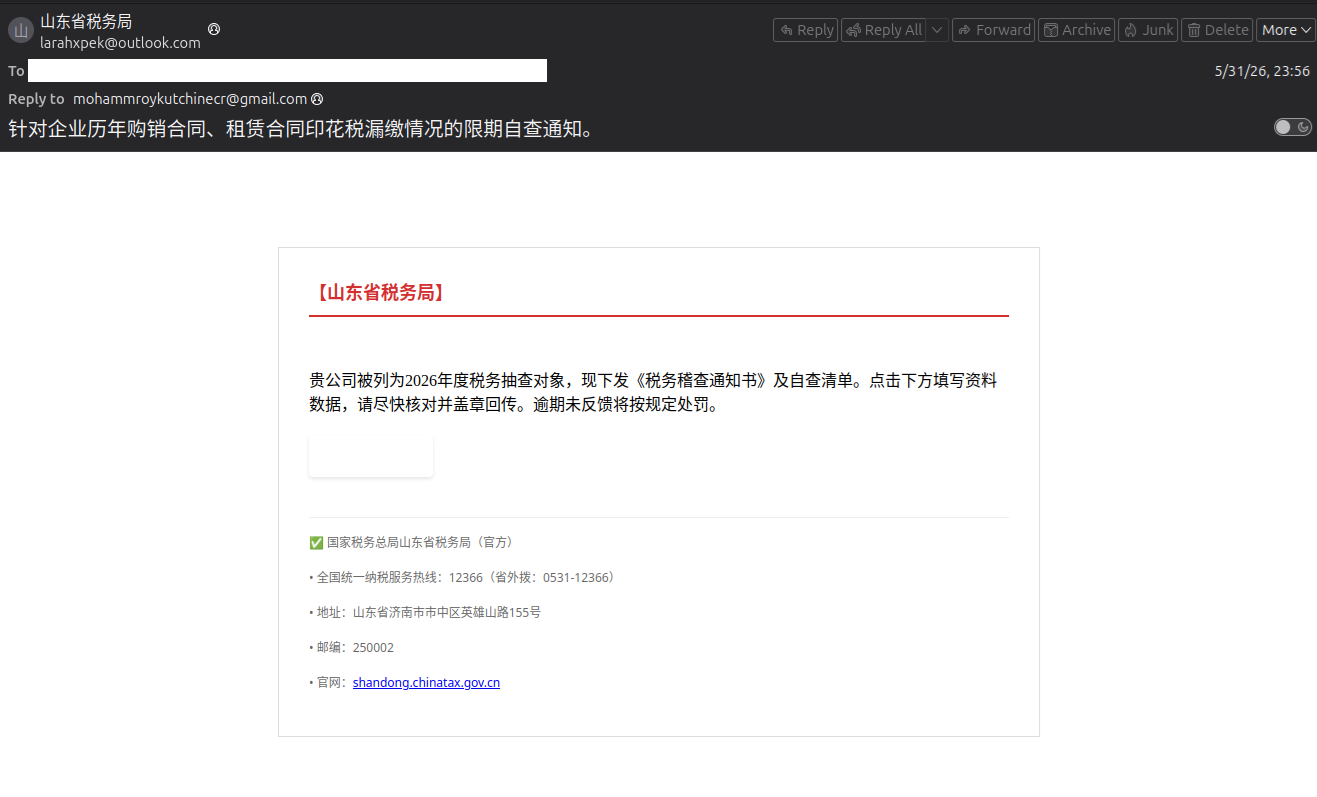1317x797 pixels.
Task: Click the sender name 山东省税务局 in header
Action: tap(86, 21)
